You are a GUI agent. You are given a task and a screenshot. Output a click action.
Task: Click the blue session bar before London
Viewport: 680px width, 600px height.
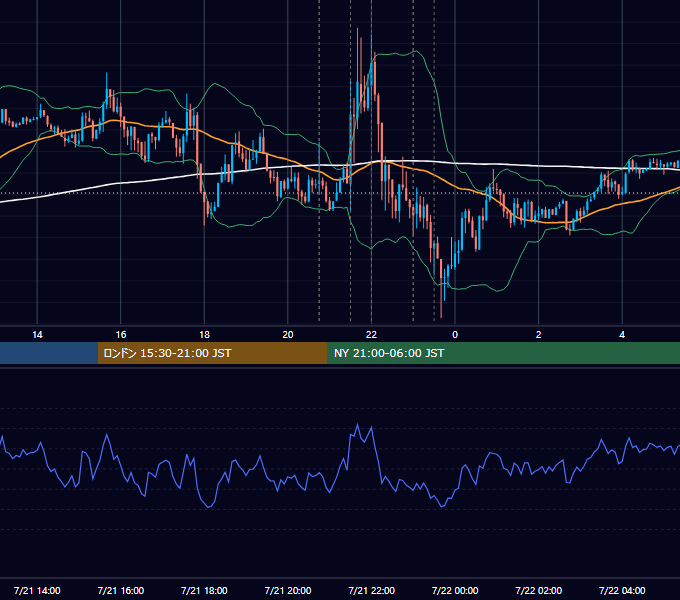(49, 353)
